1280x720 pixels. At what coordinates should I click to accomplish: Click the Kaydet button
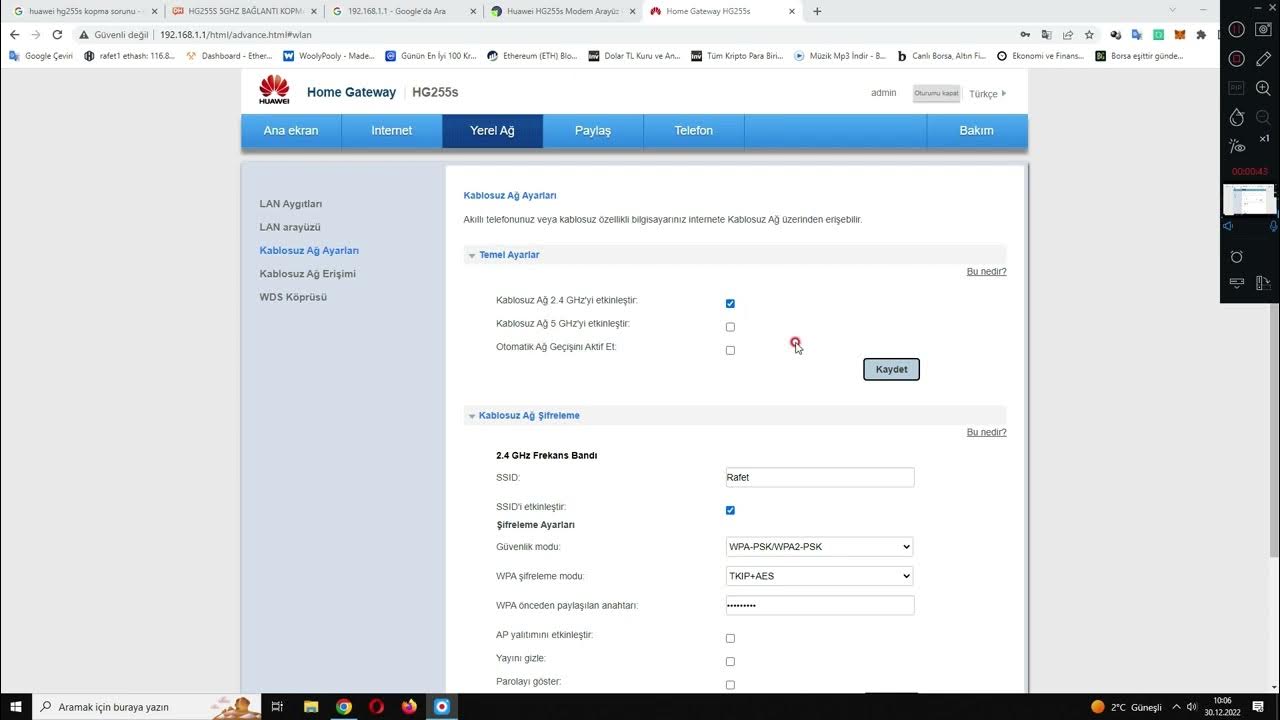tap(891, 369)
